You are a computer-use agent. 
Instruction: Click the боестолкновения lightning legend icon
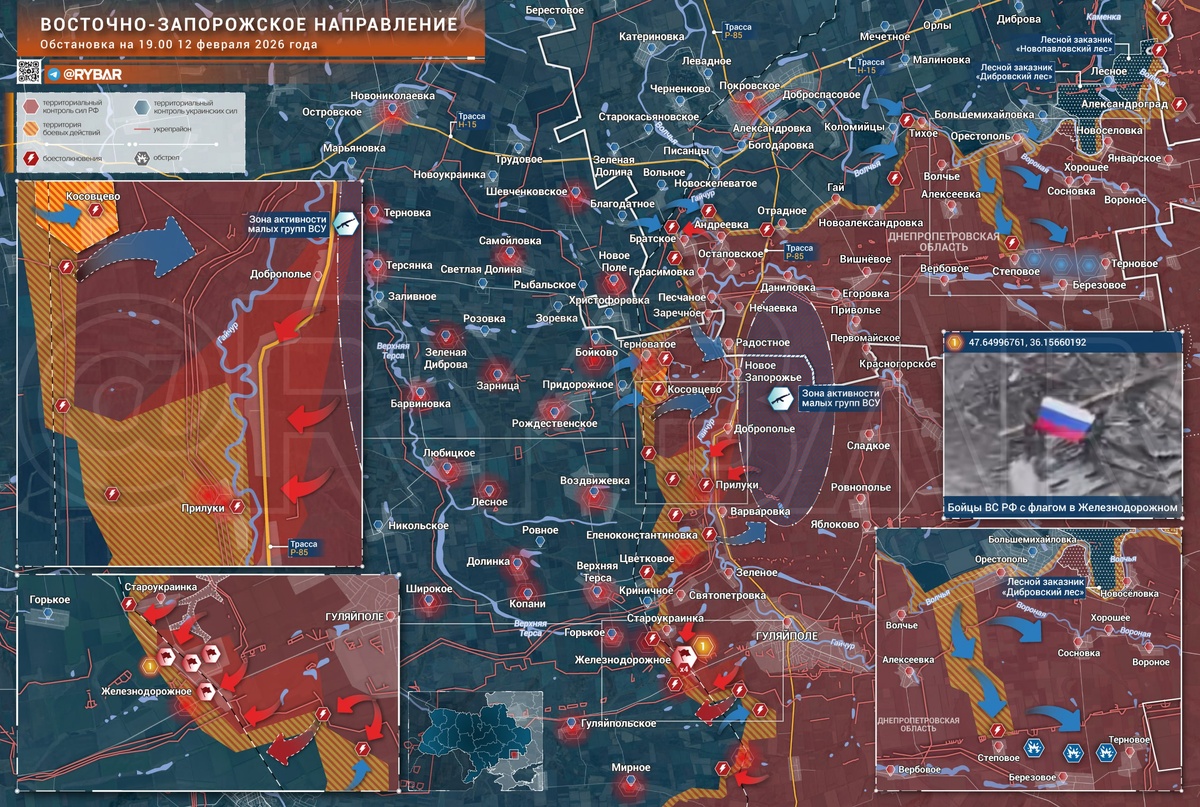[30, 158]
